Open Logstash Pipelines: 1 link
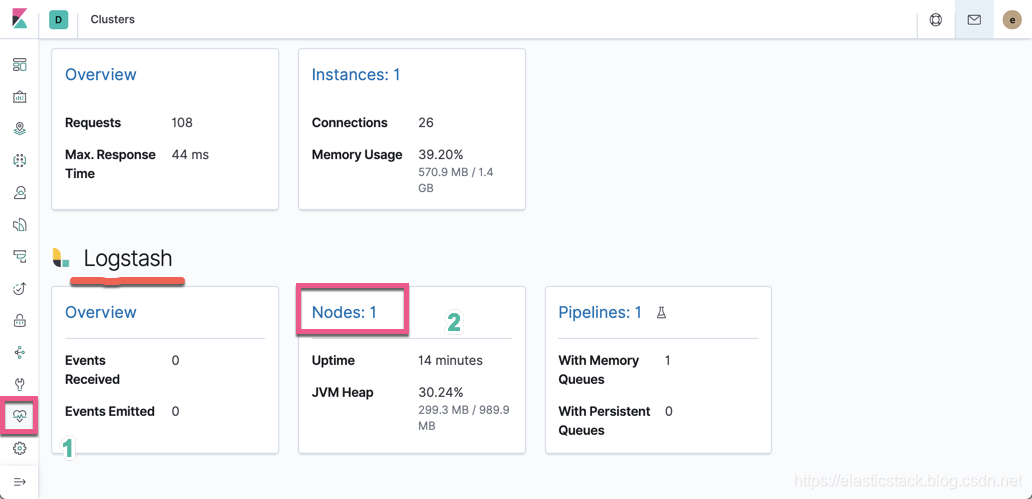1032x499 pixels. point(600,312)
